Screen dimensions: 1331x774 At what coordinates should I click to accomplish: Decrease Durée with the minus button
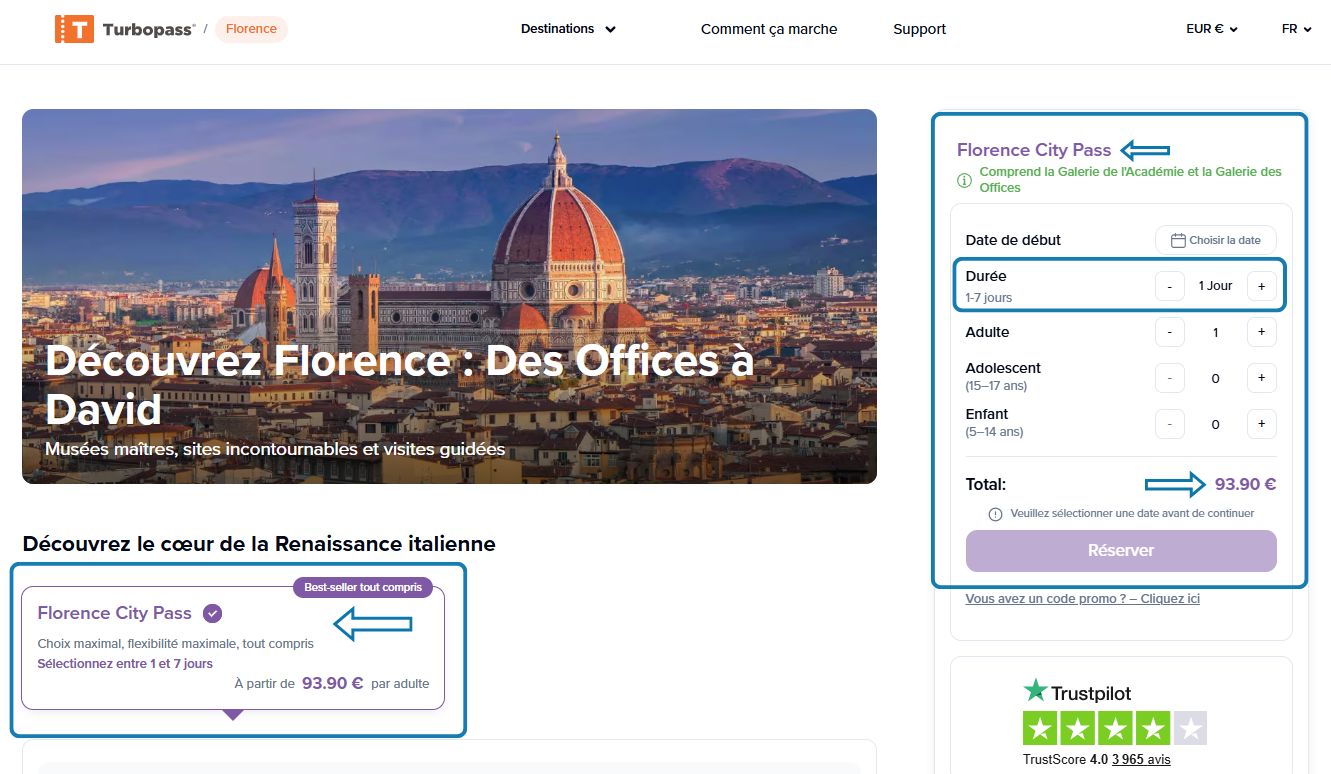[x=1170, y=286]
